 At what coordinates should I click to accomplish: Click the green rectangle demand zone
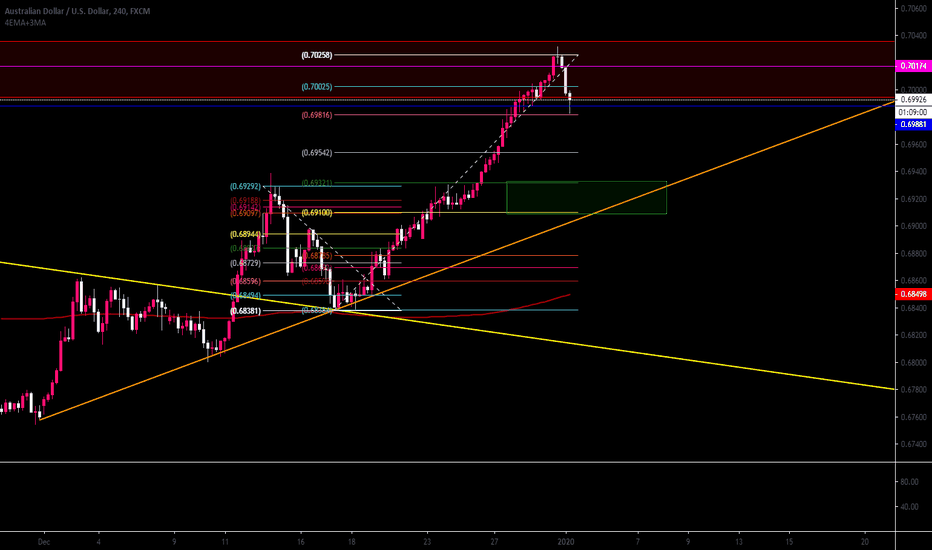pyautogui.click(x=586, y=197)
